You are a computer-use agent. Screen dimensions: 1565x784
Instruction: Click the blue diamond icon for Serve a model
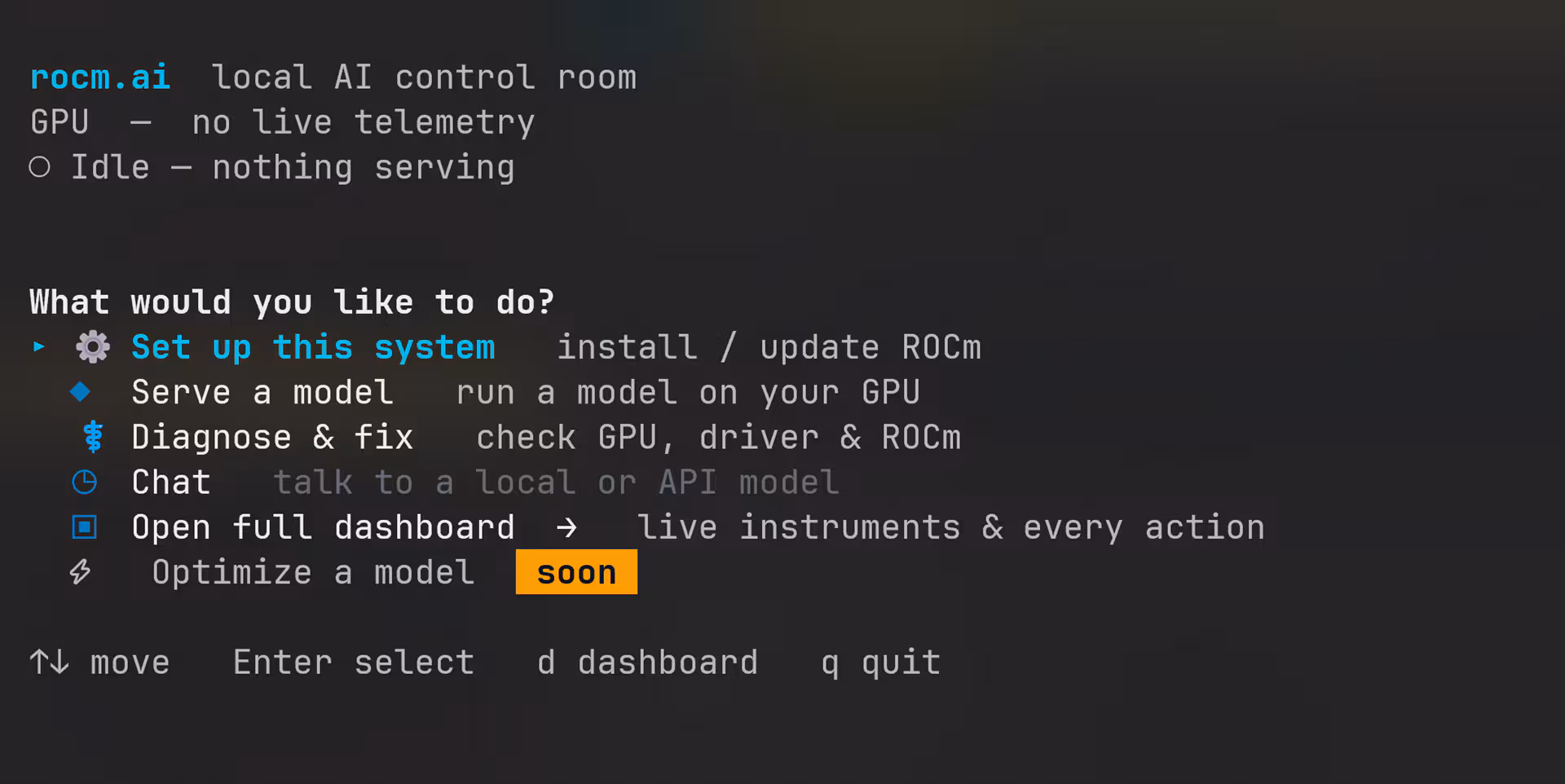pos(80,392)
